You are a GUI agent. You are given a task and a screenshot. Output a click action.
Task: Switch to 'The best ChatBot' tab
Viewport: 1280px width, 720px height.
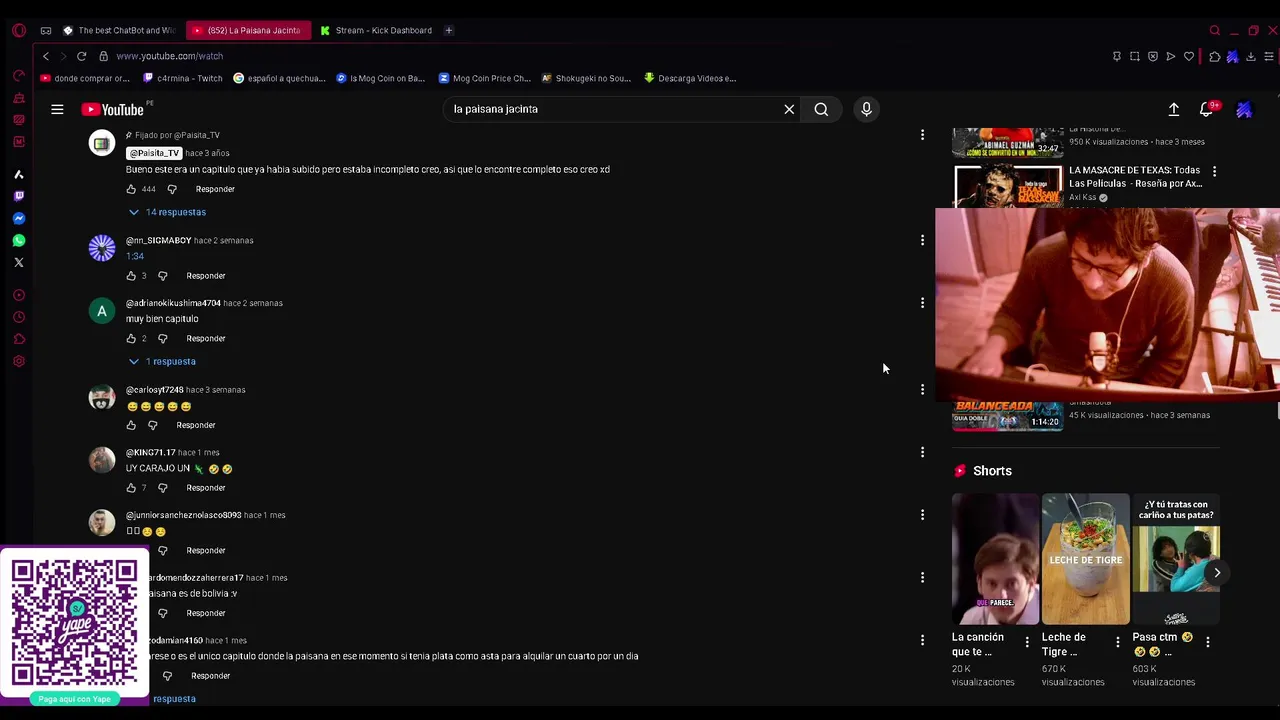click(119, 30)
